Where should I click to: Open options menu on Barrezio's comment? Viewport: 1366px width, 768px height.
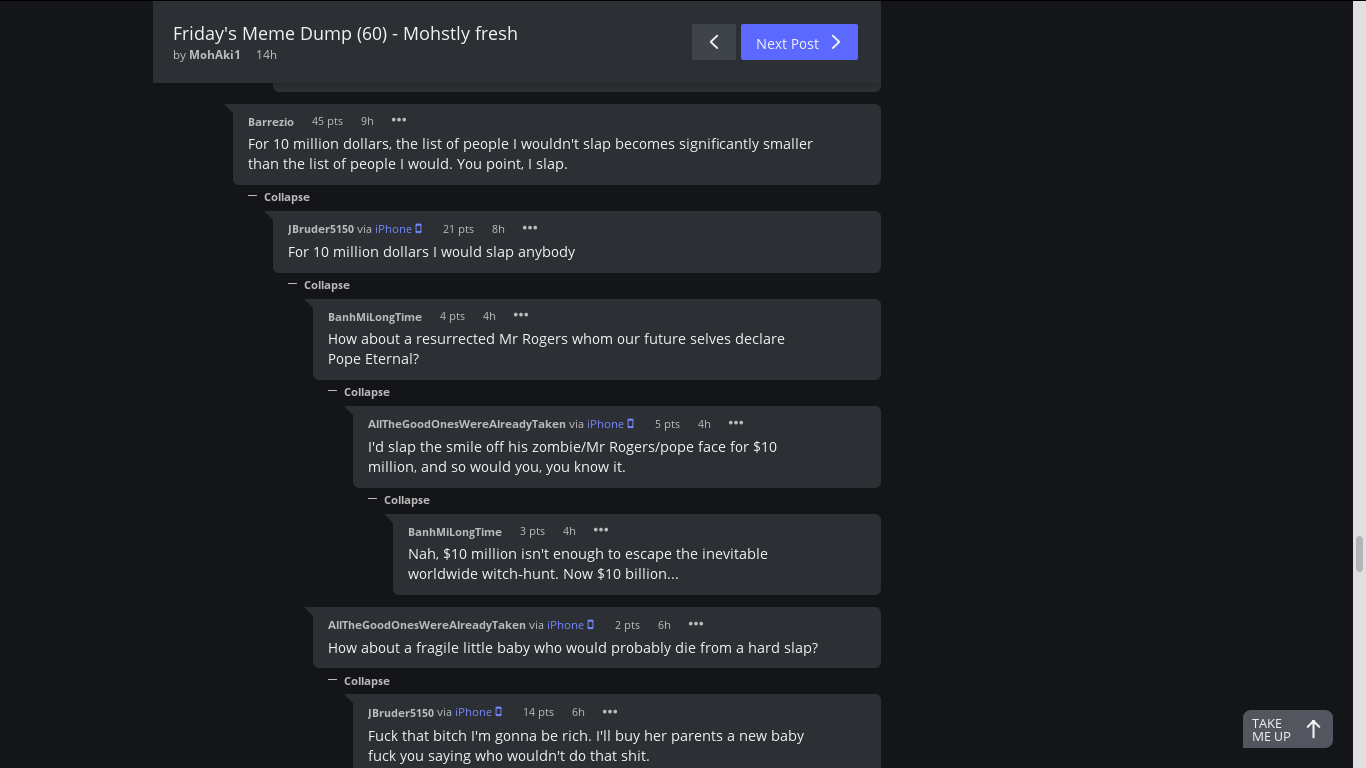point(399,120)
